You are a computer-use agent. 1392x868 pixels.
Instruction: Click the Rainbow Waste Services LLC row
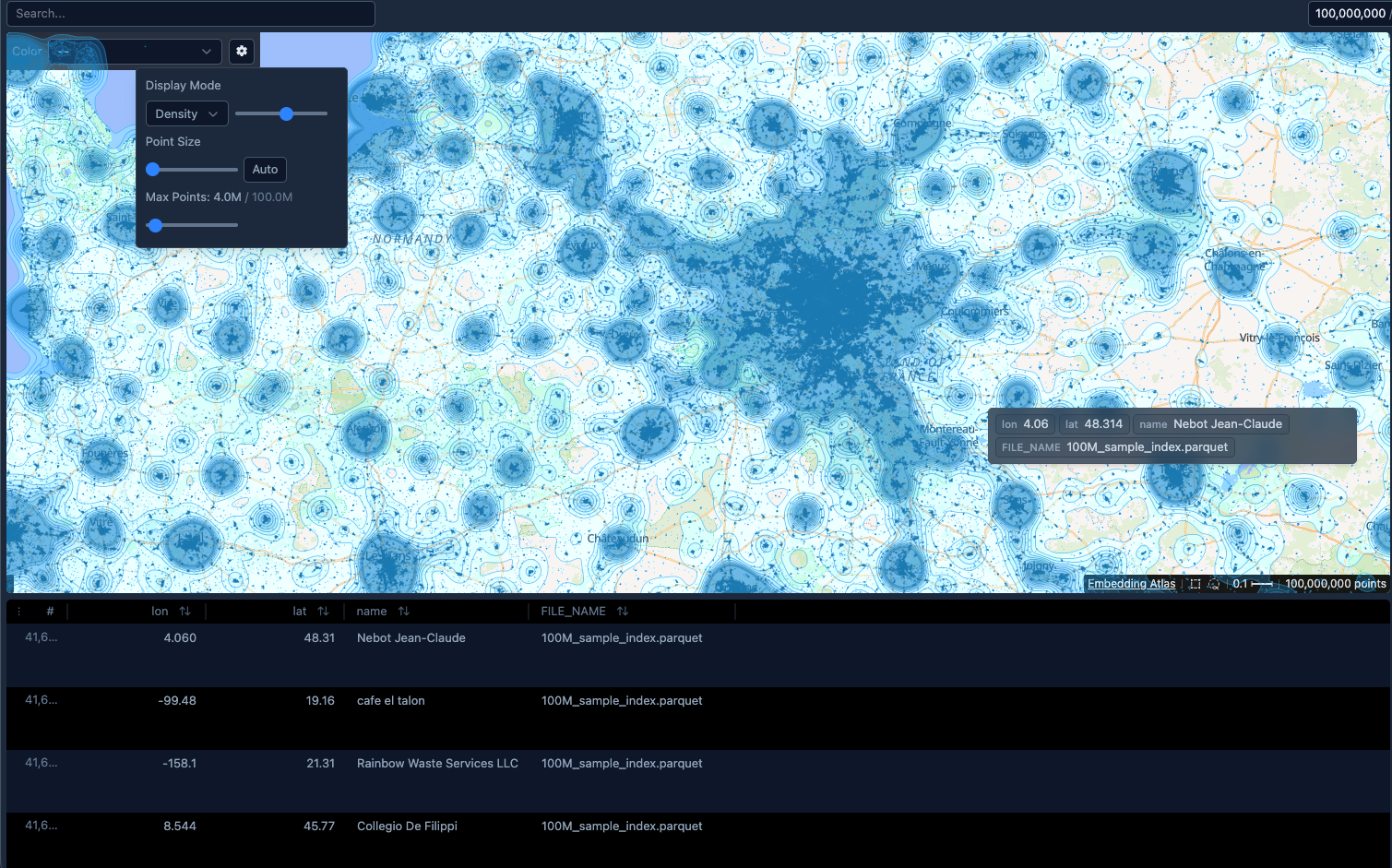(x=437, y=764)
